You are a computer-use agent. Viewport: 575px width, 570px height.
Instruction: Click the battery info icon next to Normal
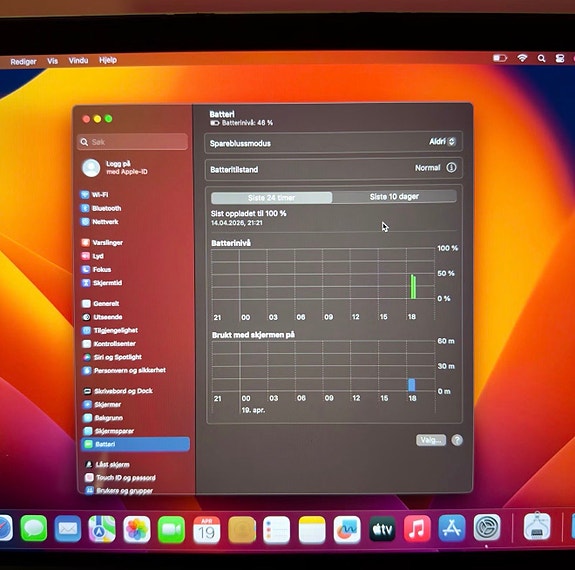451,168
